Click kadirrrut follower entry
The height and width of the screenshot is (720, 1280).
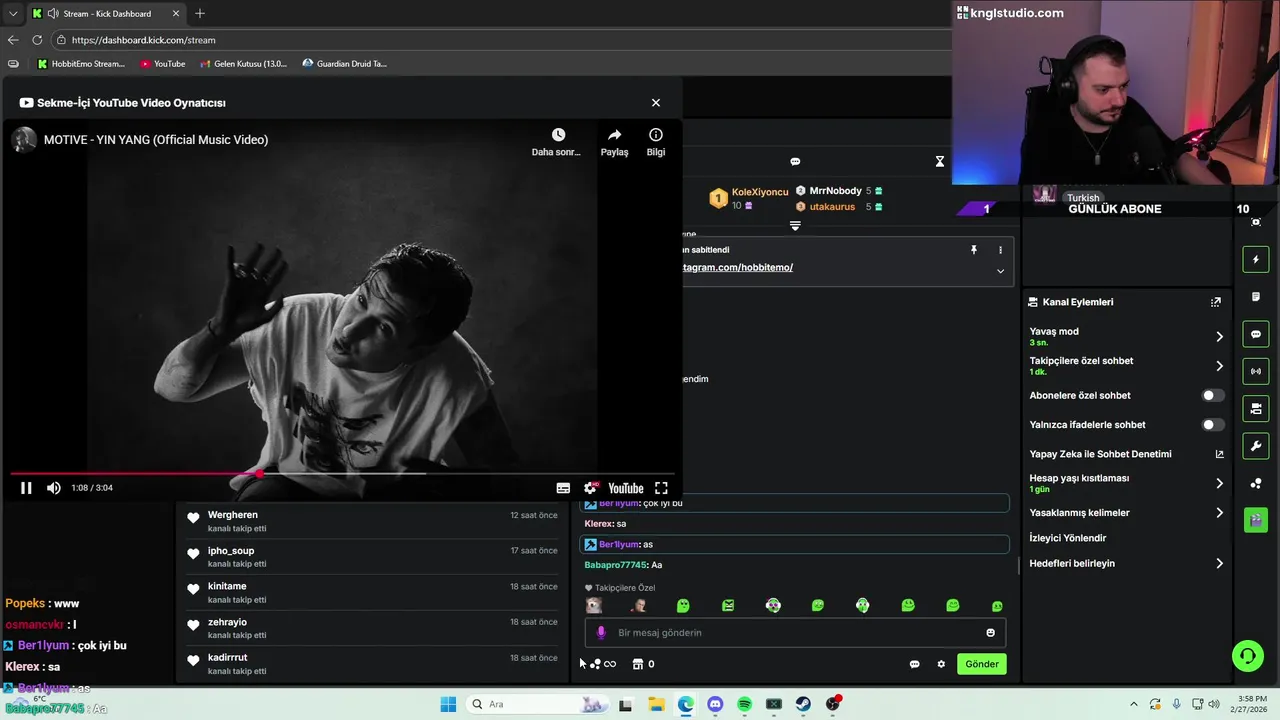(372, 665)
